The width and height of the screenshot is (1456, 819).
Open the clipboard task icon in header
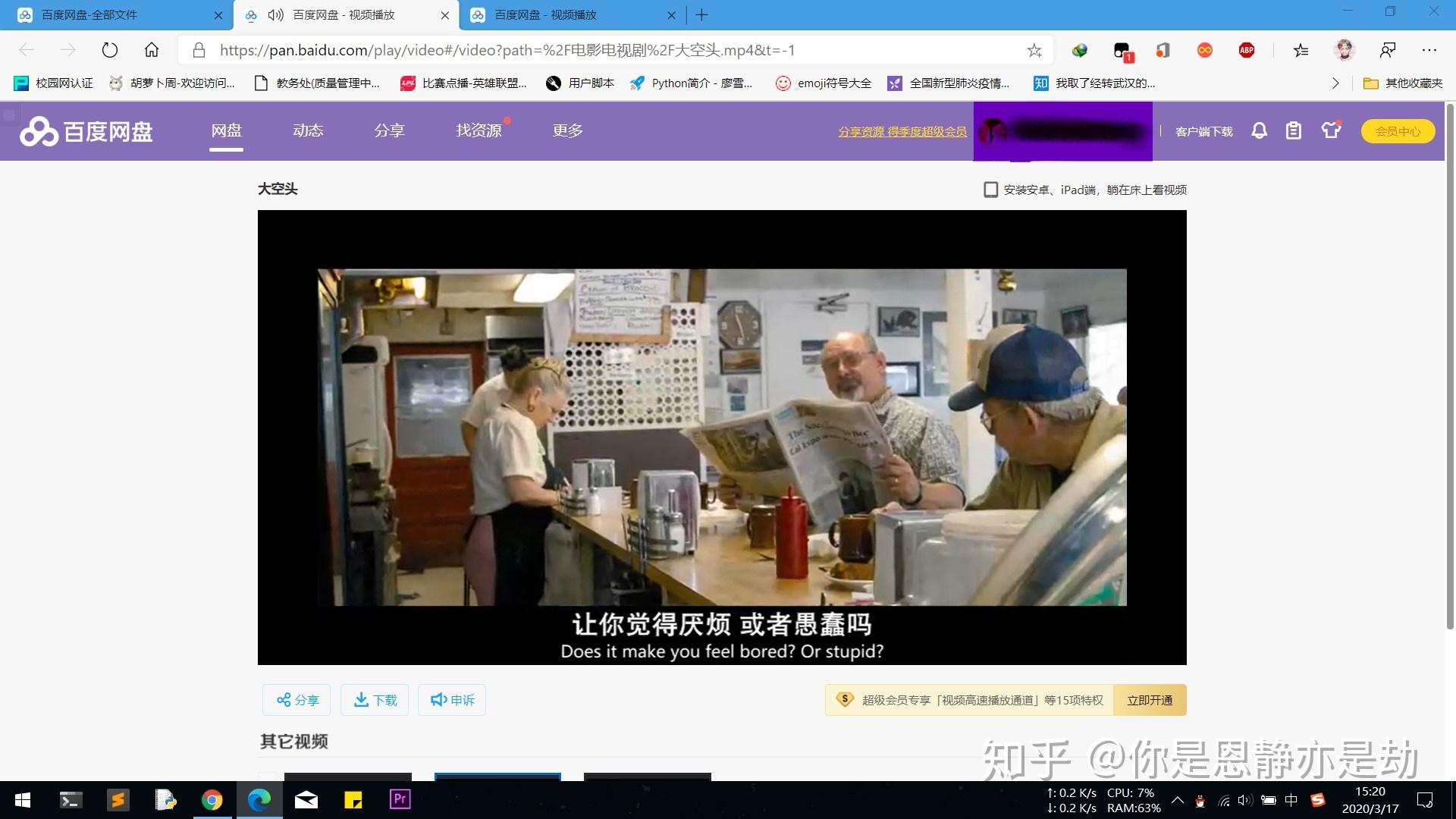tap(1294, 131)
